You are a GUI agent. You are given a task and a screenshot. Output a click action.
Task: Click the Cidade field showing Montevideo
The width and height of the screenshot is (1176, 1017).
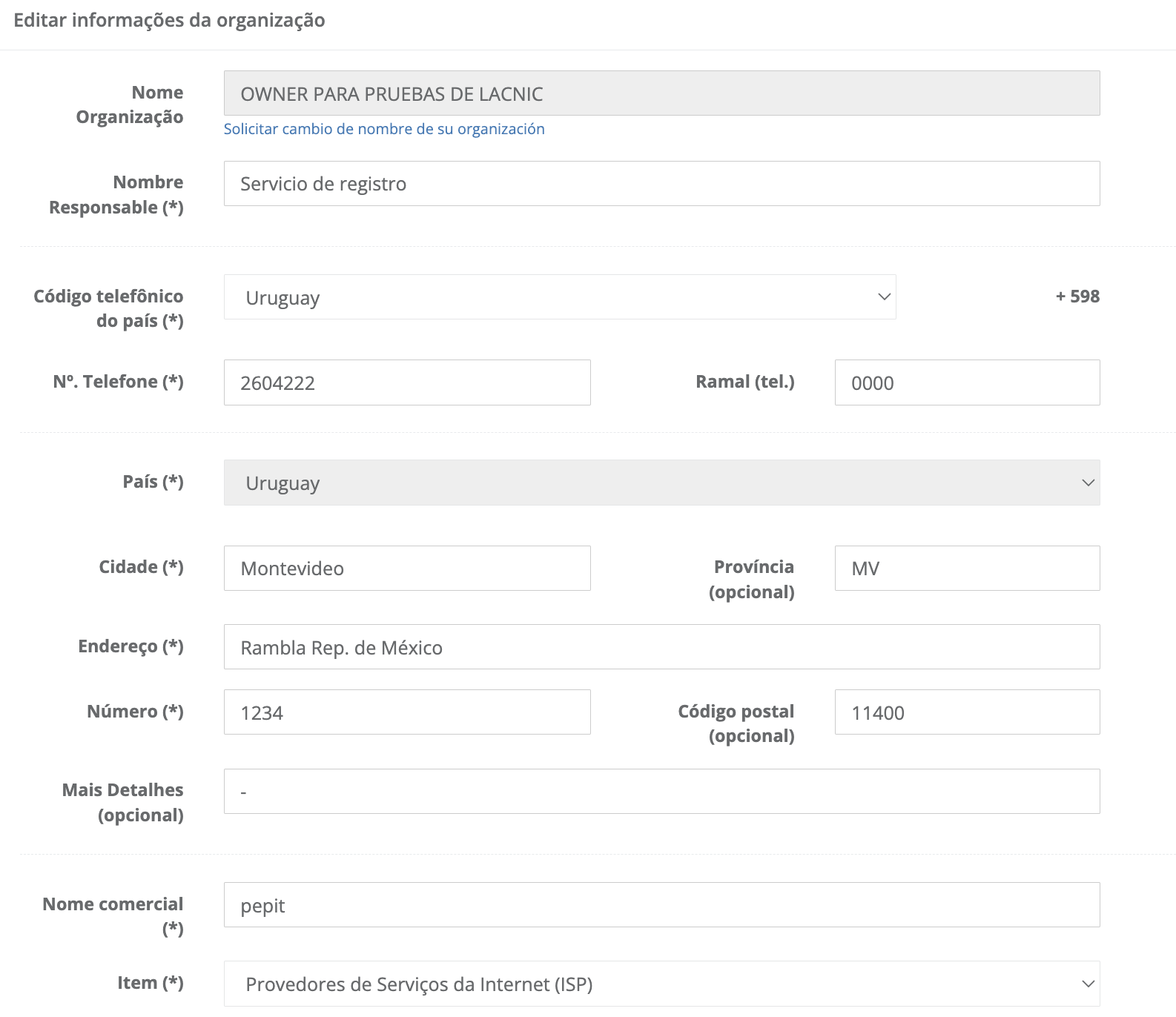406,569
